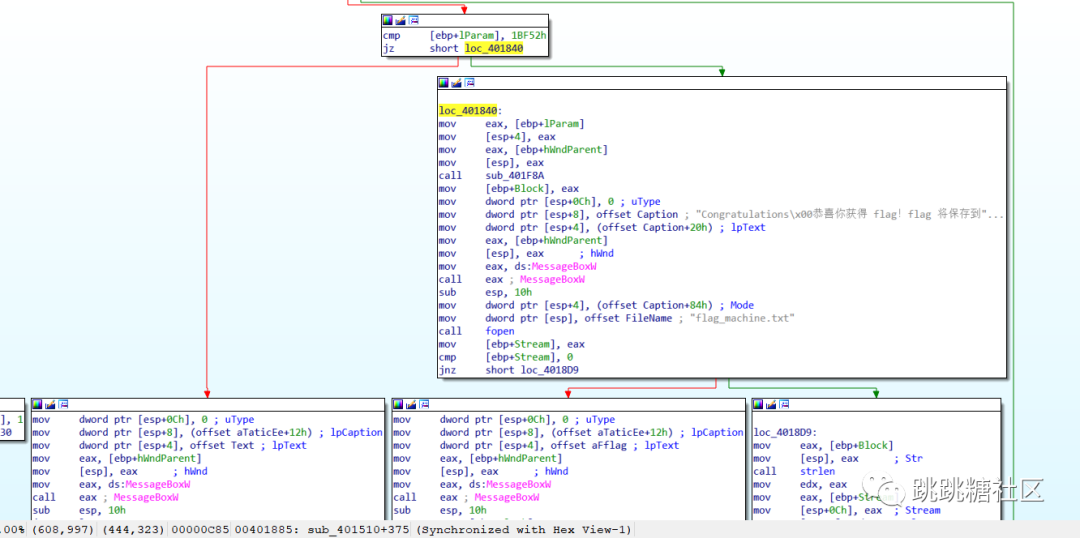
Task: Click the pencil edit icon on the cmp/jz node
Action: click(x=401, y=21)
